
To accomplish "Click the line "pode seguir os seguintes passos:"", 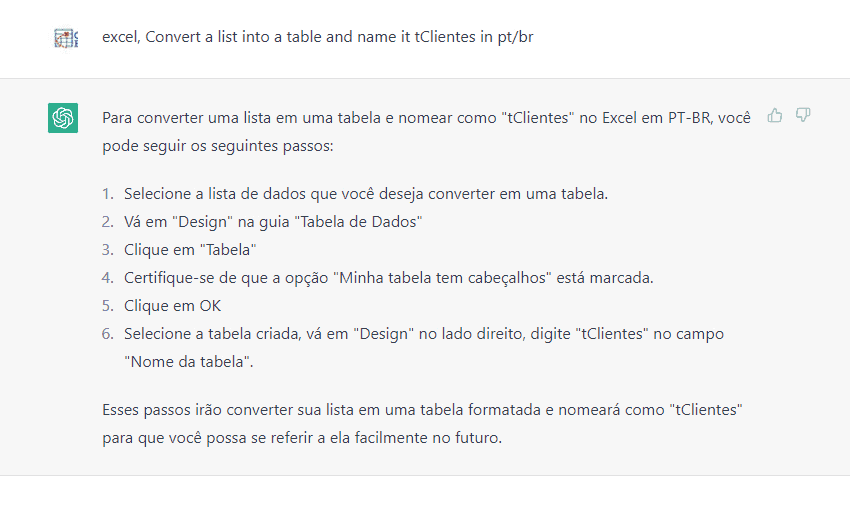I will click(x=218, y=146).
